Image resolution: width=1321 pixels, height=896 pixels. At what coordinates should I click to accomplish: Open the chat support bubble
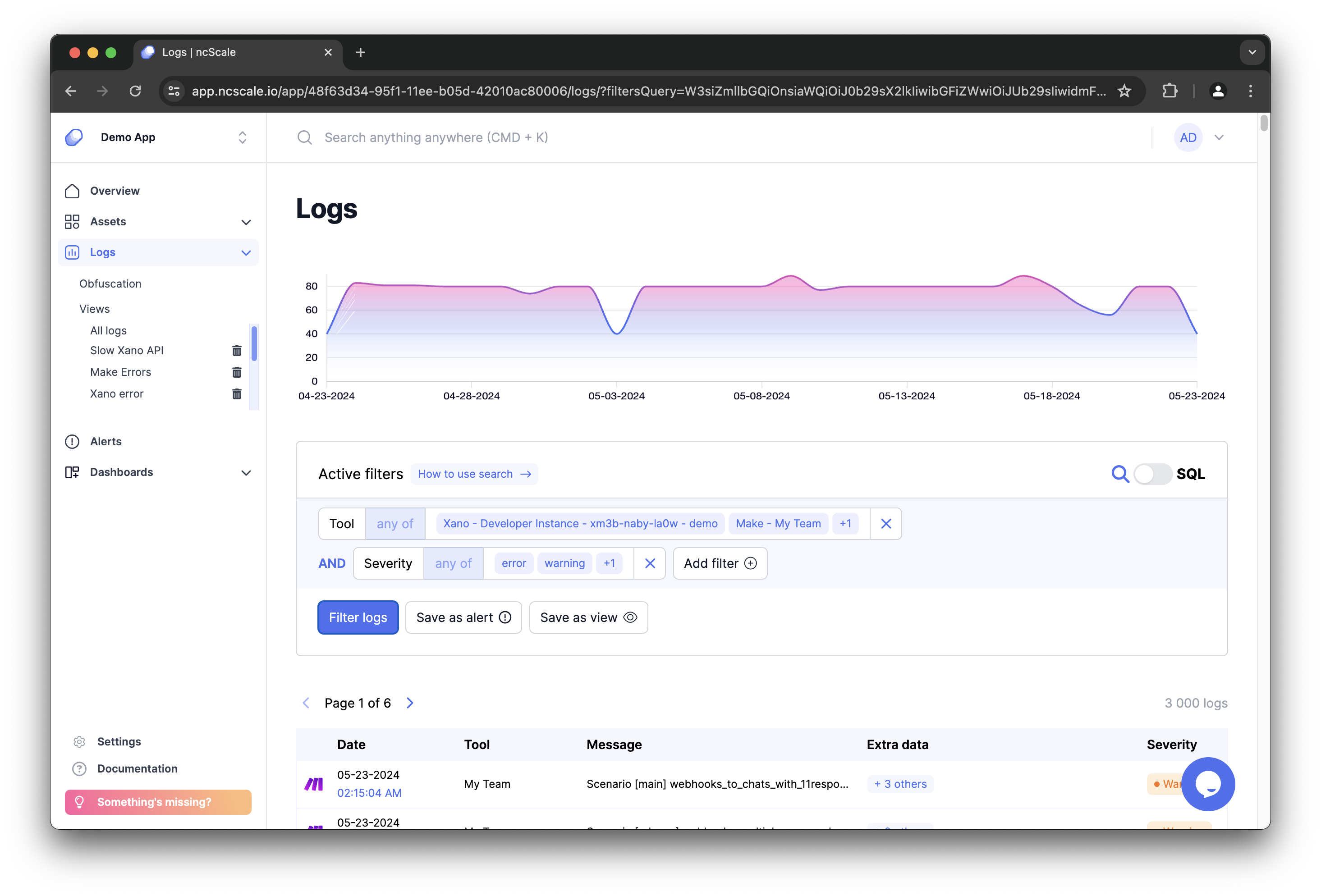(x=1208, y=784)
